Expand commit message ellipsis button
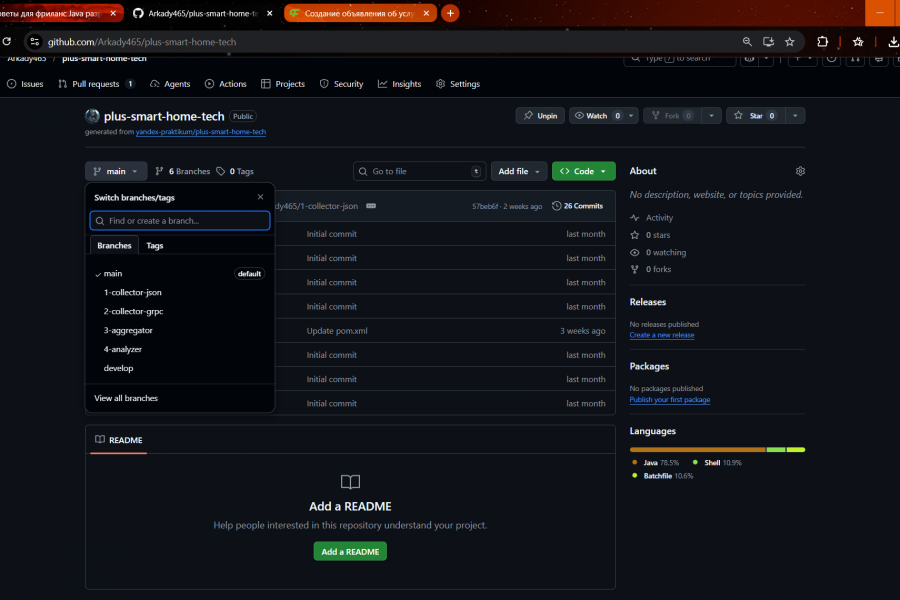The image size is (900, 600). (x=371, y=206)
